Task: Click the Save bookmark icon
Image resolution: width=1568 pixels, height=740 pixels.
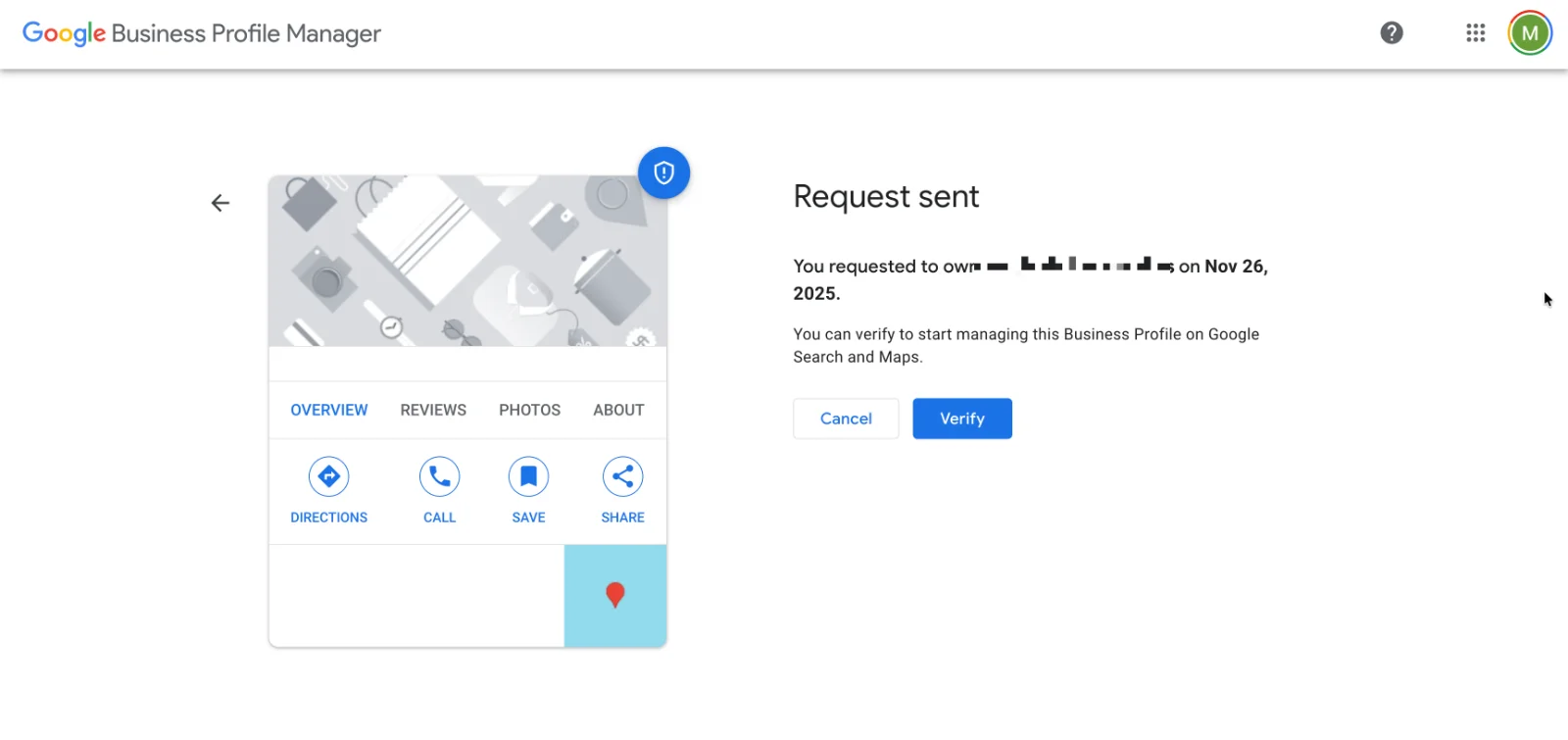Action: 528,477
